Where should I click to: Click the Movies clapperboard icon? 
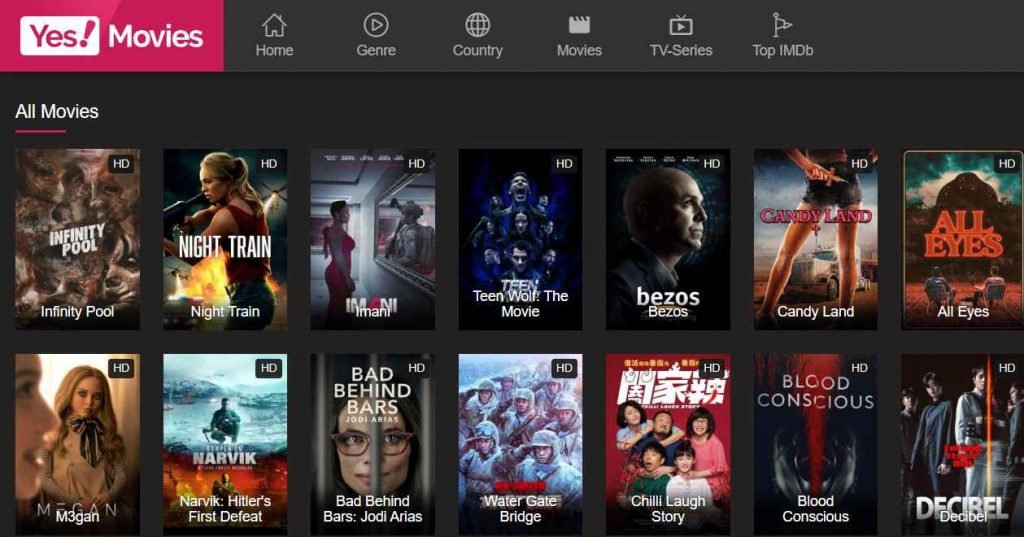tap(579, 25)
